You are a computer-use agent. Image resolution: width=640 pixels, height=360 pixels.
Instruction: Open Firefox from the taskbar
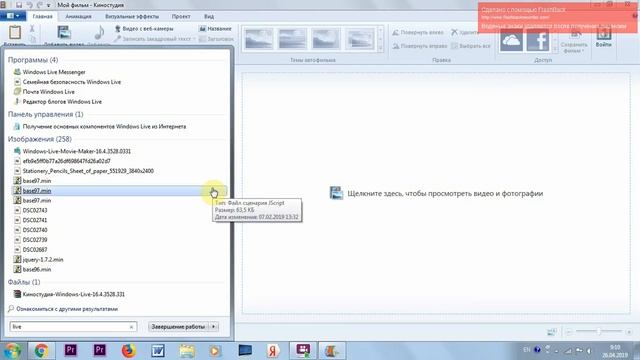[129, 350]
